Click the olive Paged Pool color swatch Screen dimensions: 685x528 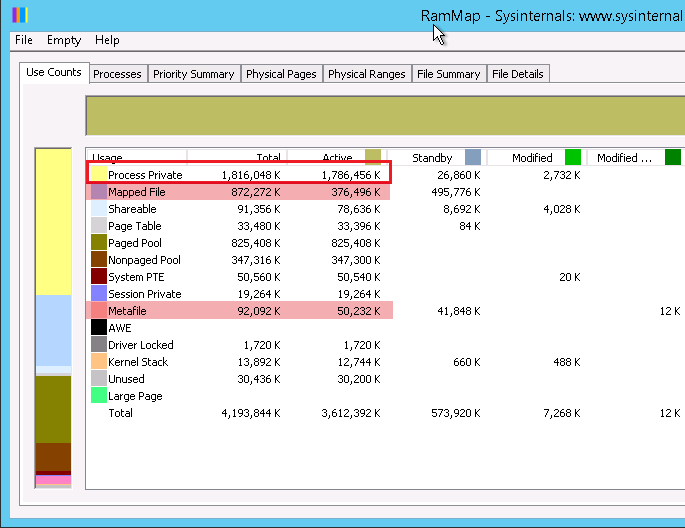pyautogui.click(x=99, y=242)
